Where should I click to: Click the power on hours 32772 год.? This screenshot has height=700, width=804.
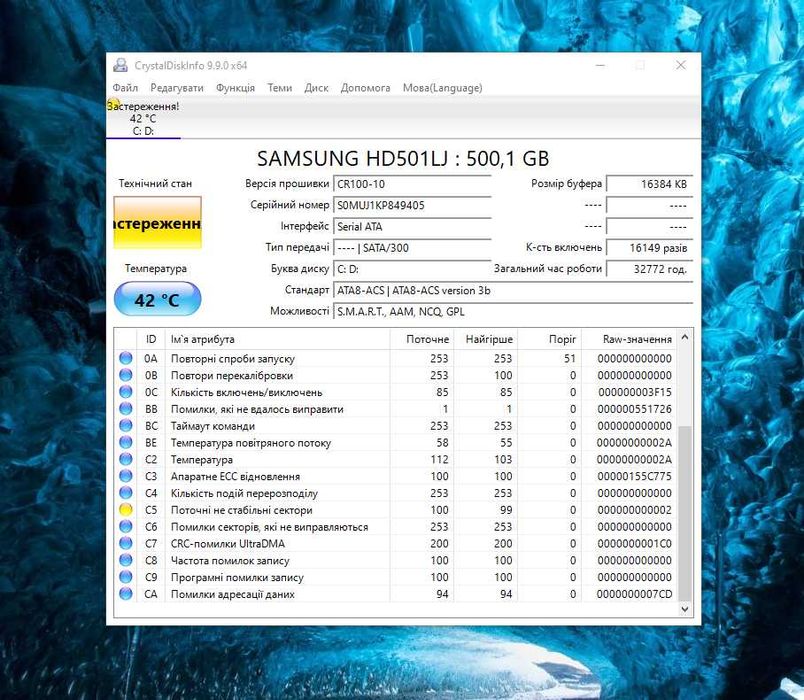click(x=649, y=269)
